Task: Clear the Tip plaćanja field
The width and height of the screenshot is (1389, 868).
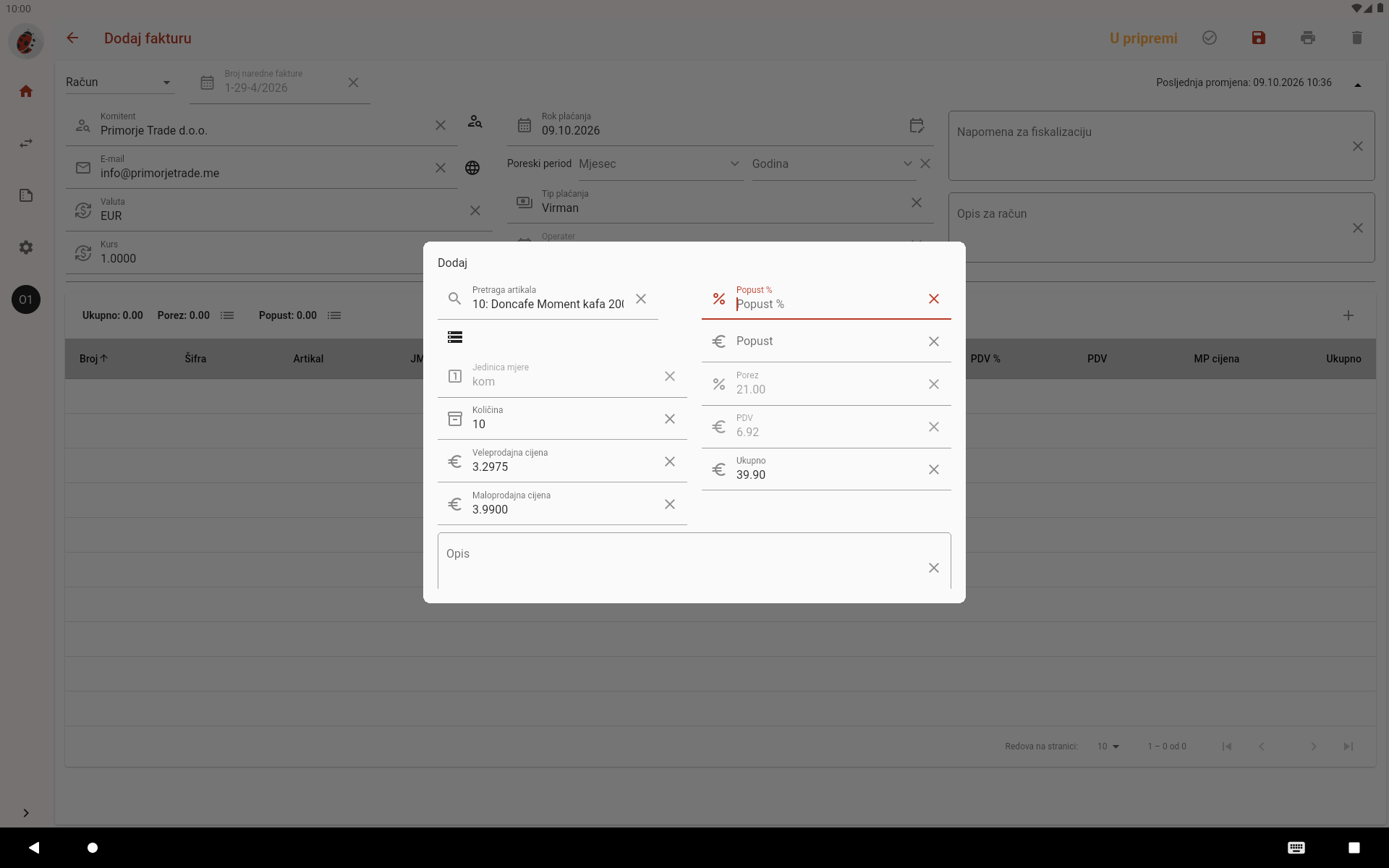Action: pyautogui.click(x=917, y=203)
